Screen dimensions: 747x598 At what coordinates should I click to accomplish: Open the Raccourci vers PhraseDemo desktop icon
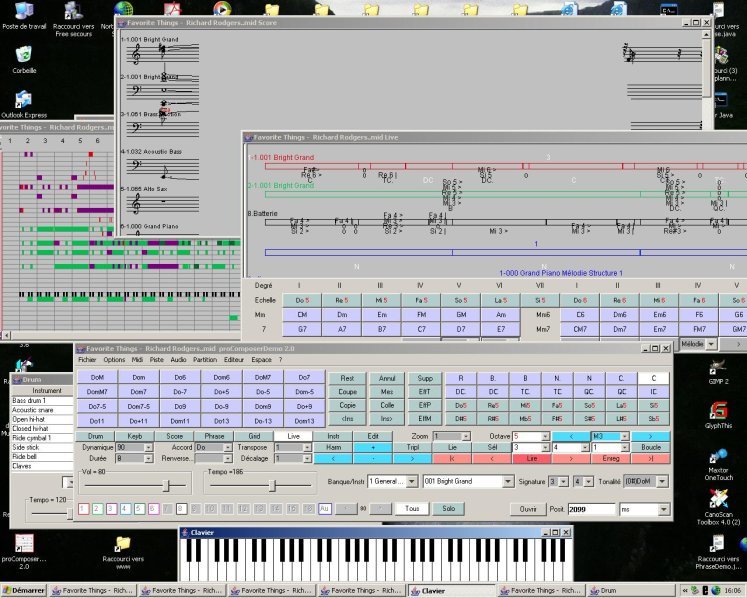point(718,552)
